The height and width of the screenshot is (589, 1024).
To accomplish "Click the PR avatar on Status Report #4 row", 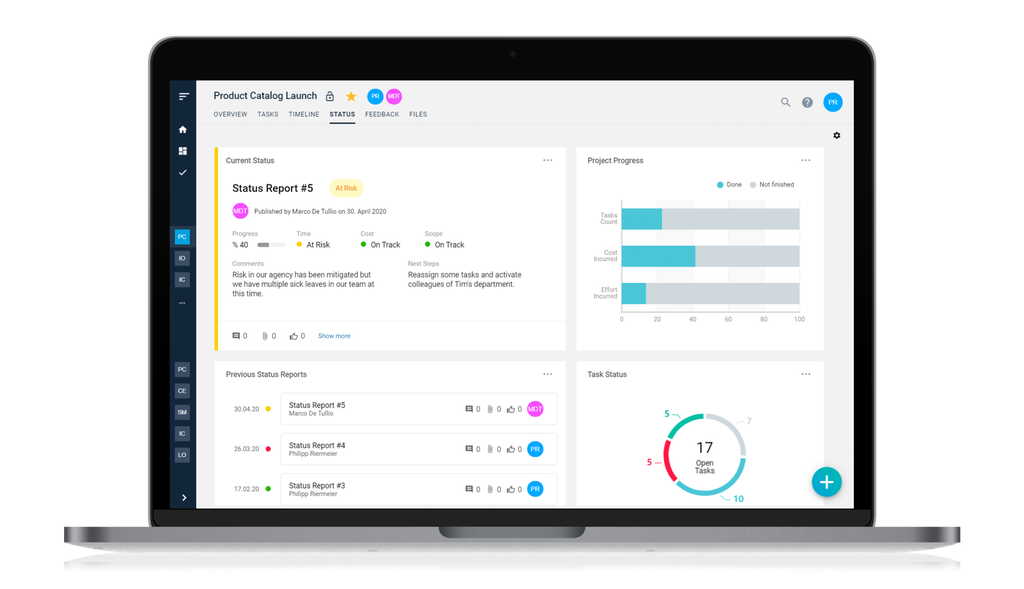I will point(535,449).
